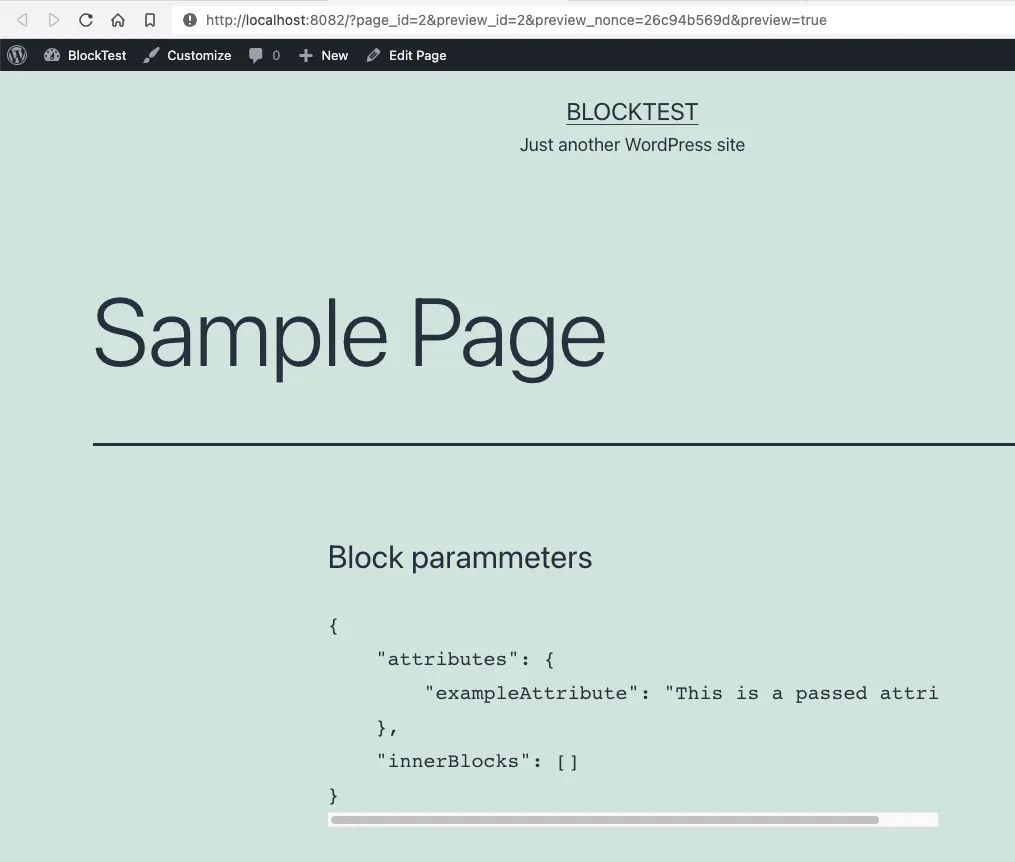The height and width of the screenshot is (862, 1015).
Task: Go to browser home icon
Action: [118, 20]
